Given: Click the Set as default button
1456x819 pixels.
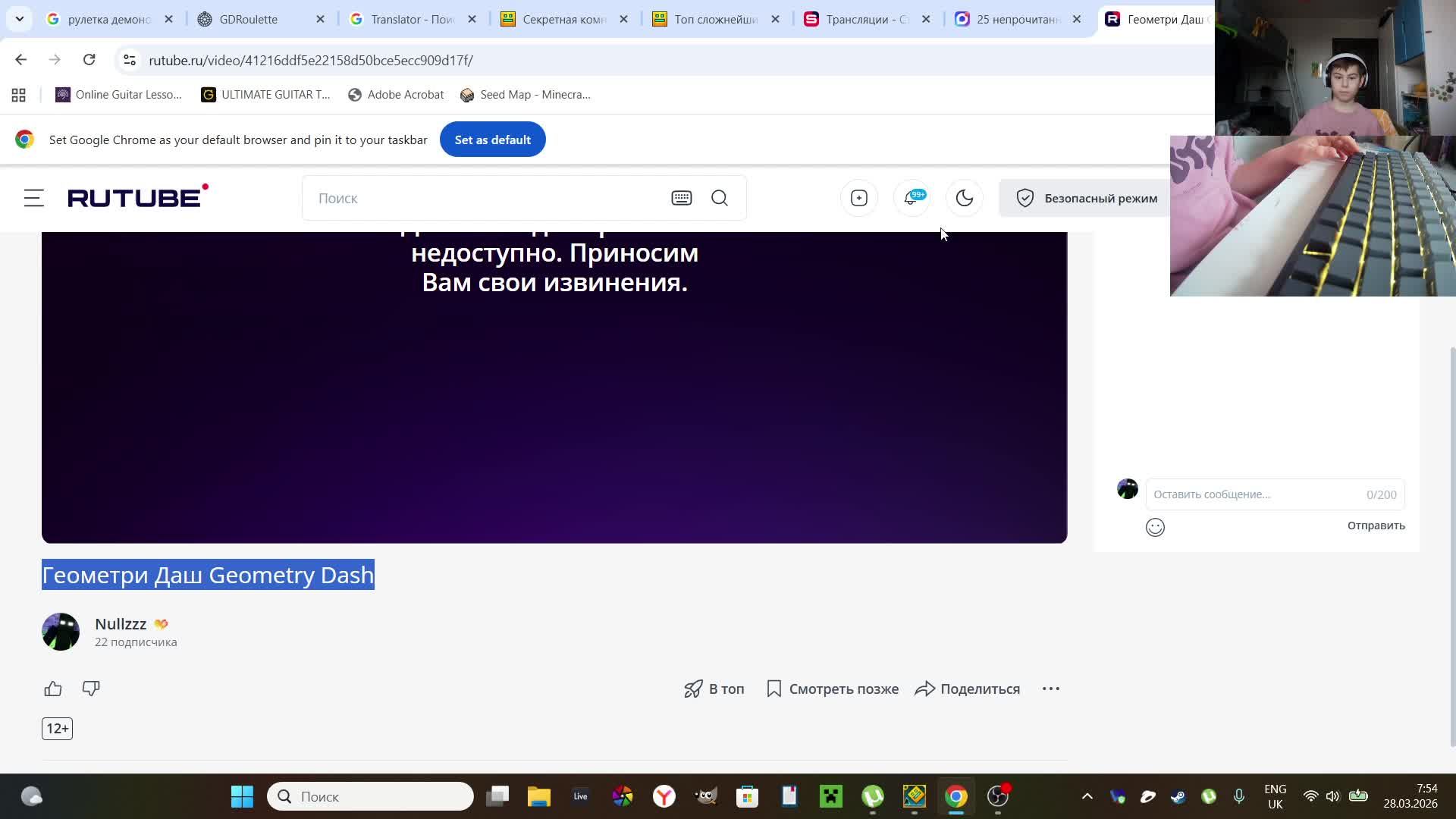Looking at the screenshot, I should [492, 140].
